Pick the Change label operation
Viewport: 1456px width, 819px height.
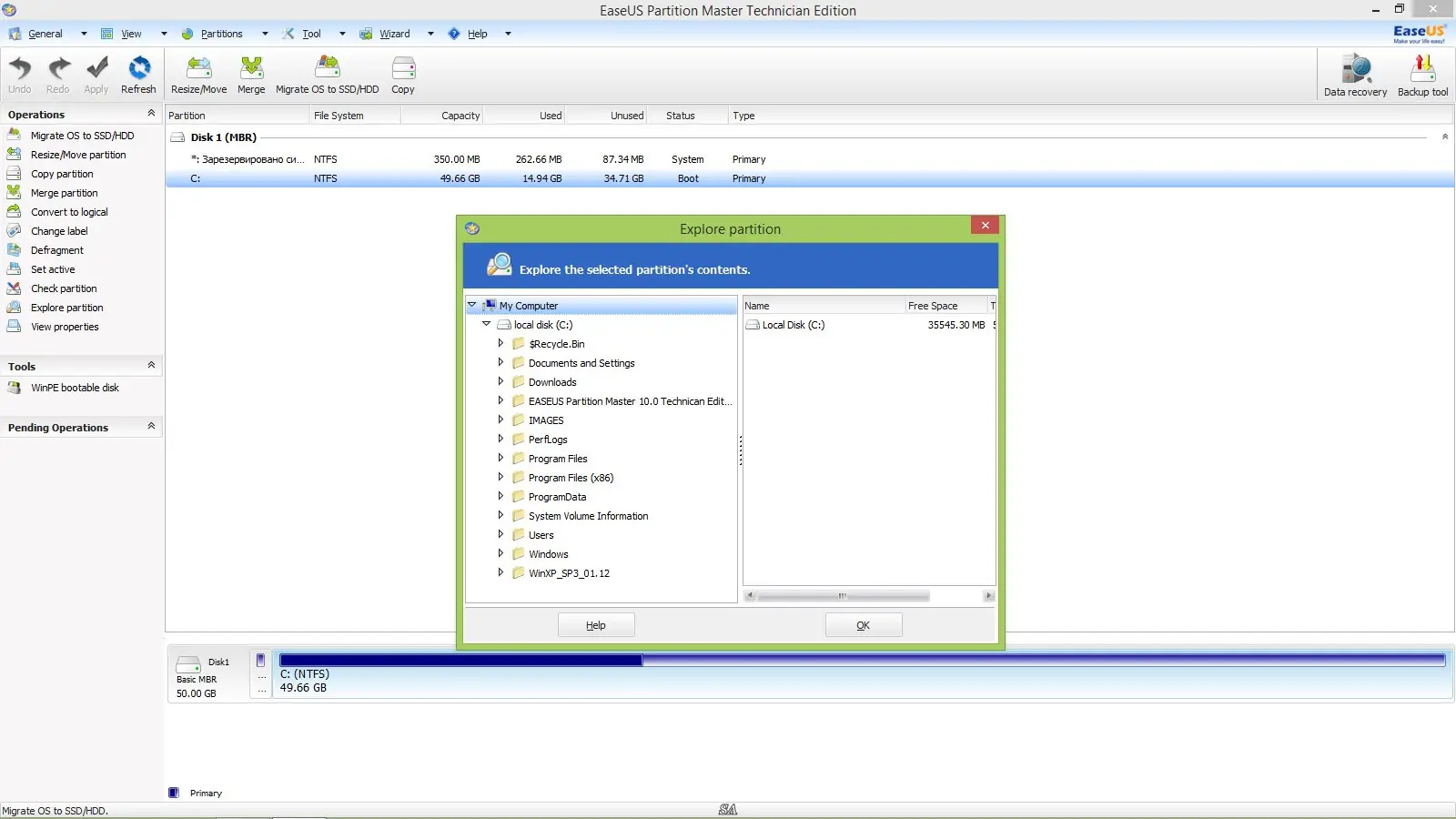click(59, 231)
